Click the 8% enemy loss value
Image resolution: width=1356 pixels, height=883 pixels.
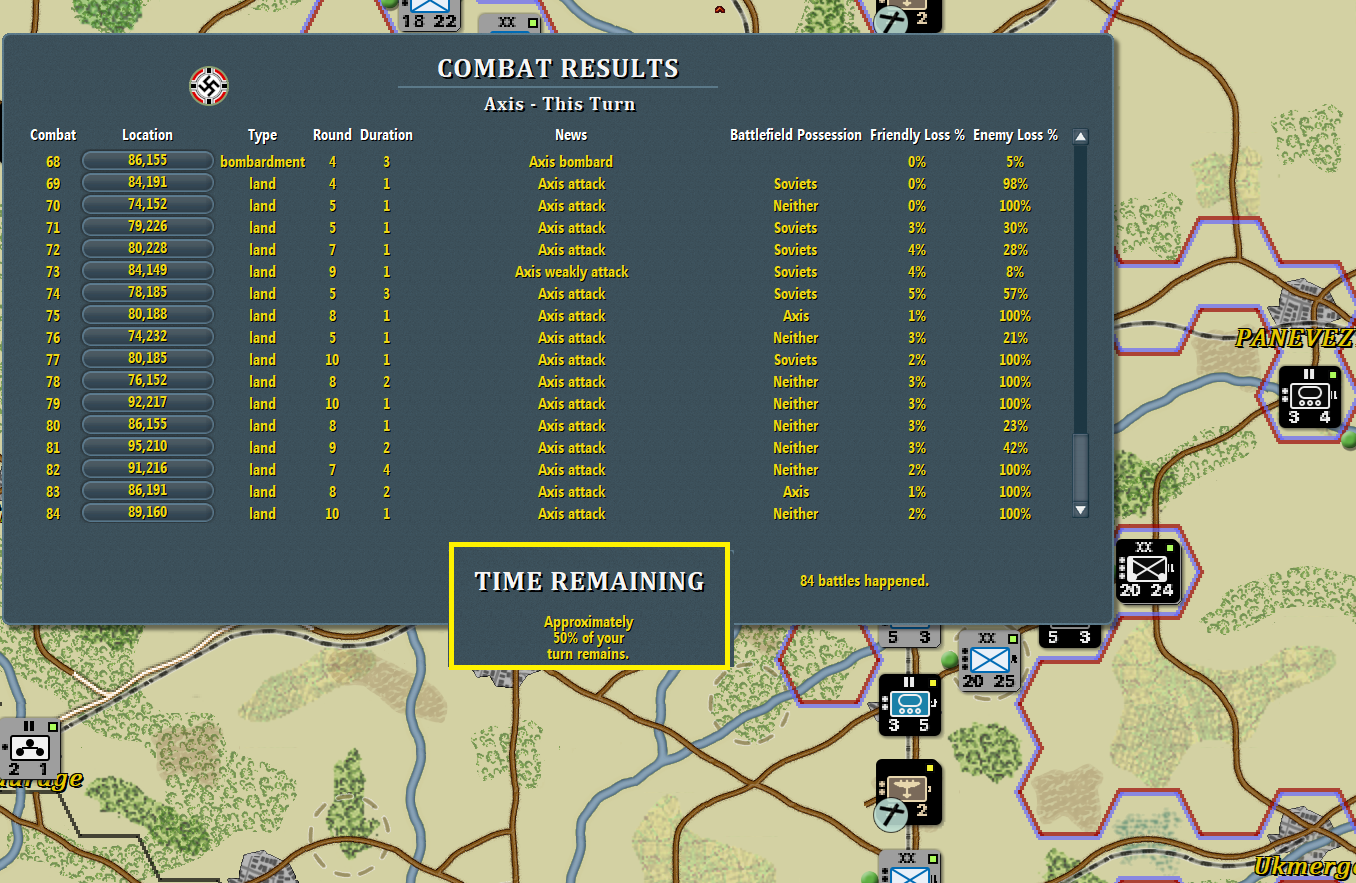[x=1015, y=271]
